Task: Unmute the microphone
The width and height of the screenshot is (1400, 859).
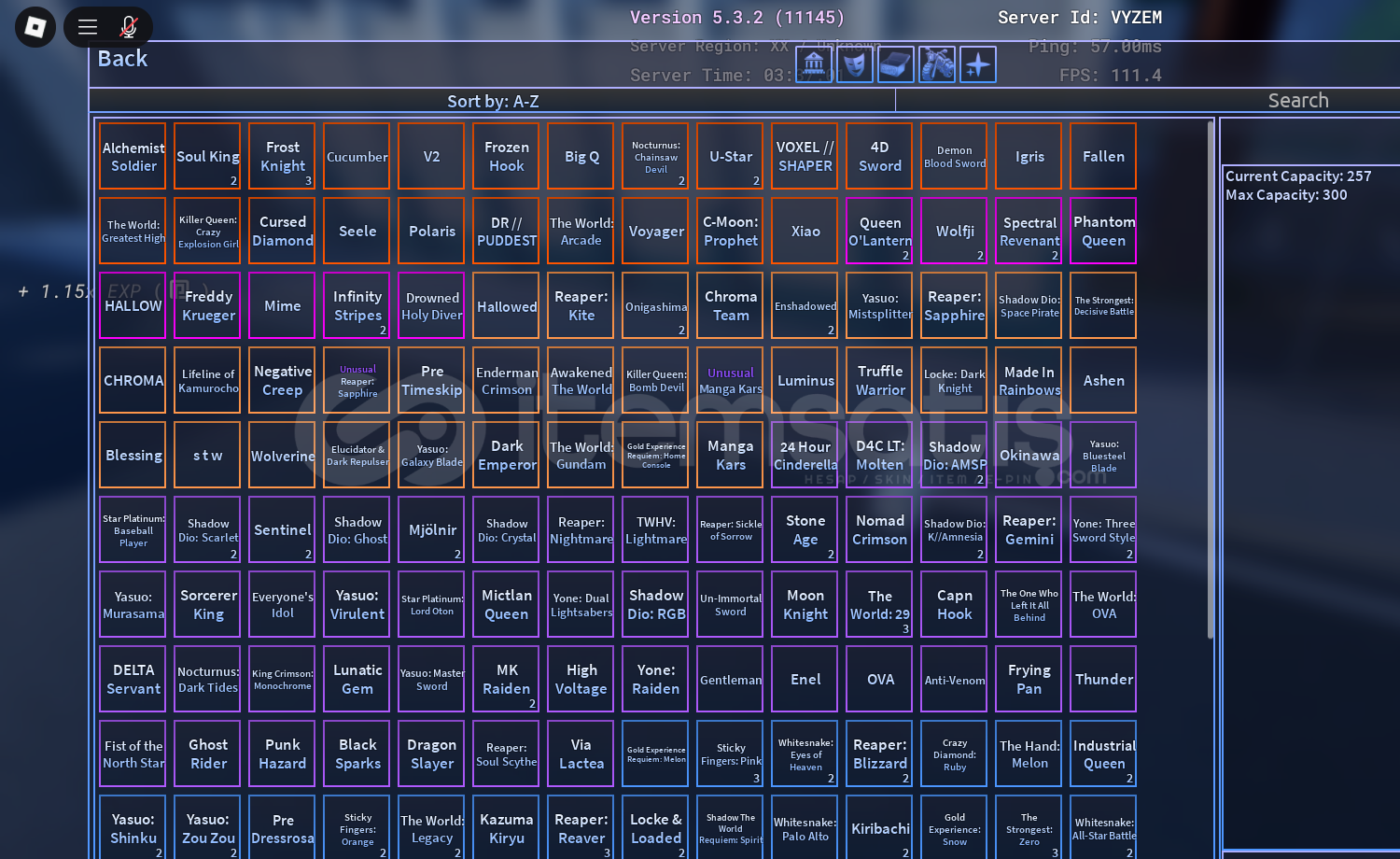Action: 129,27
